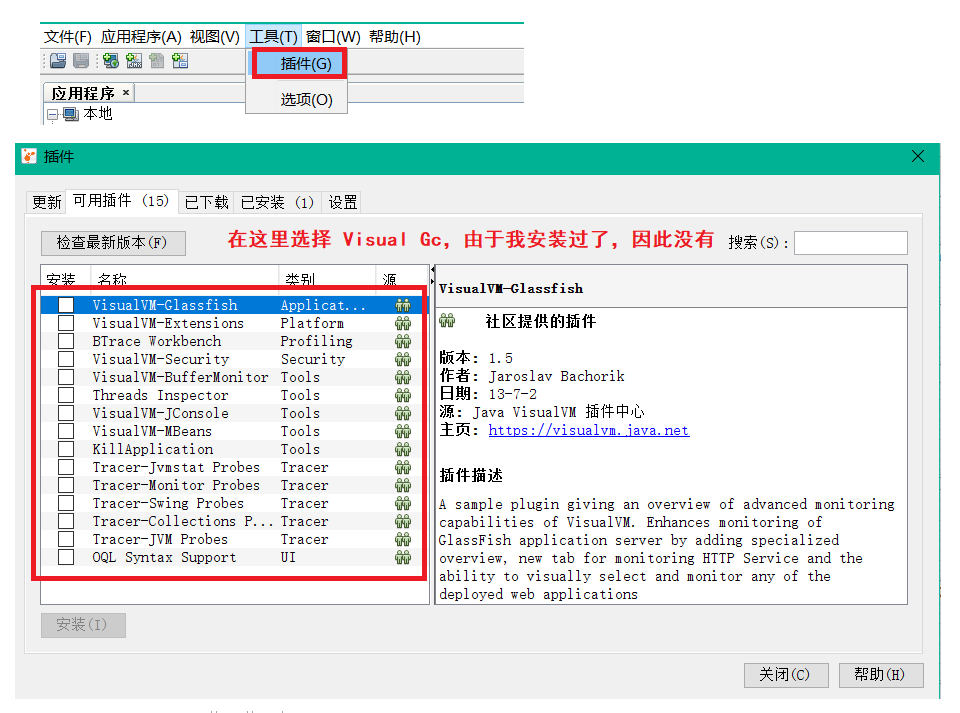Open the 应用程序(A) menu
960x713 pixels.
pyautogui.click(x=141, y=37)
